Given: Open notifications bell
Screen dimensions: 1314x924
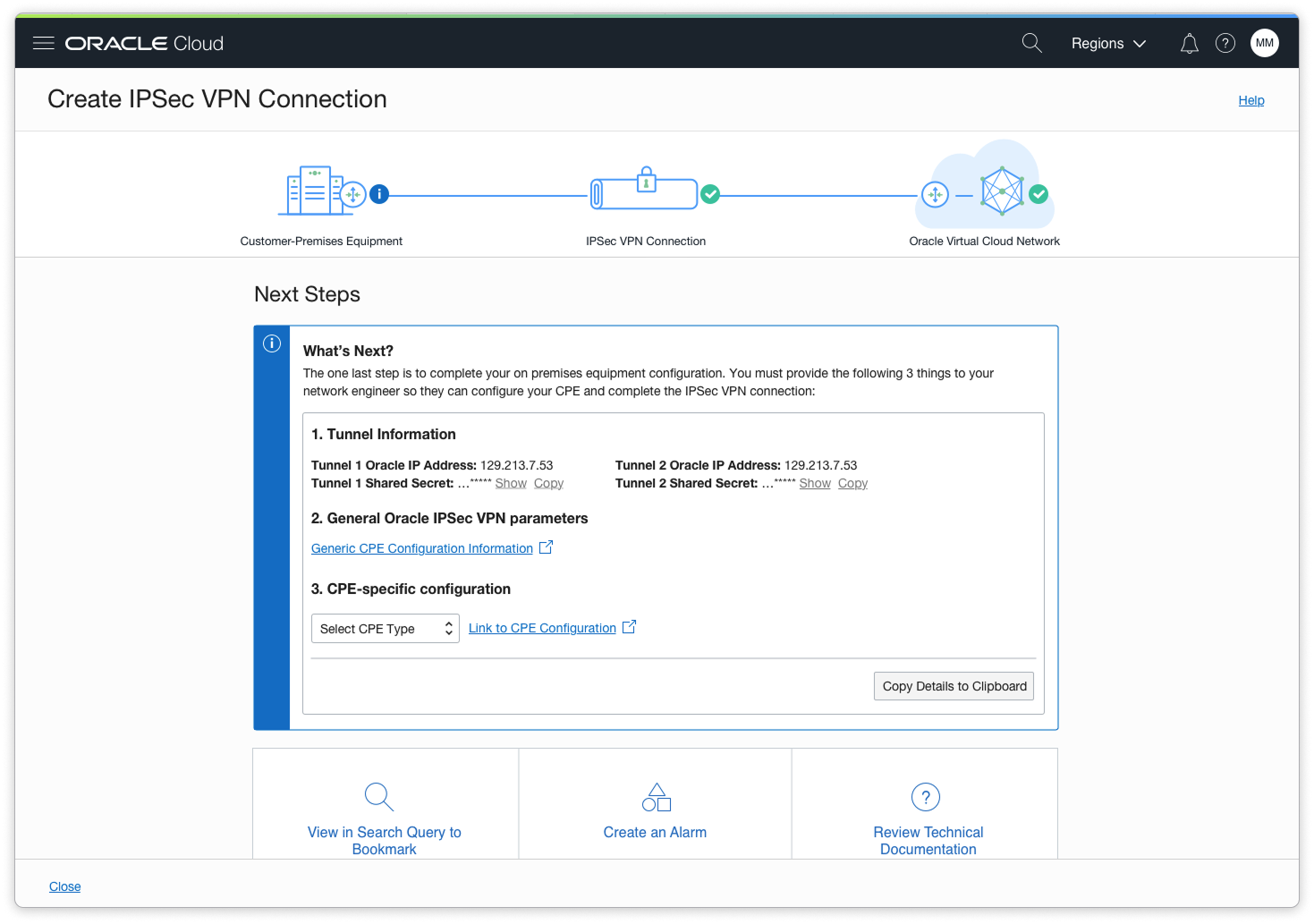Looking at the screenshot, I should tap(1189, 43).
